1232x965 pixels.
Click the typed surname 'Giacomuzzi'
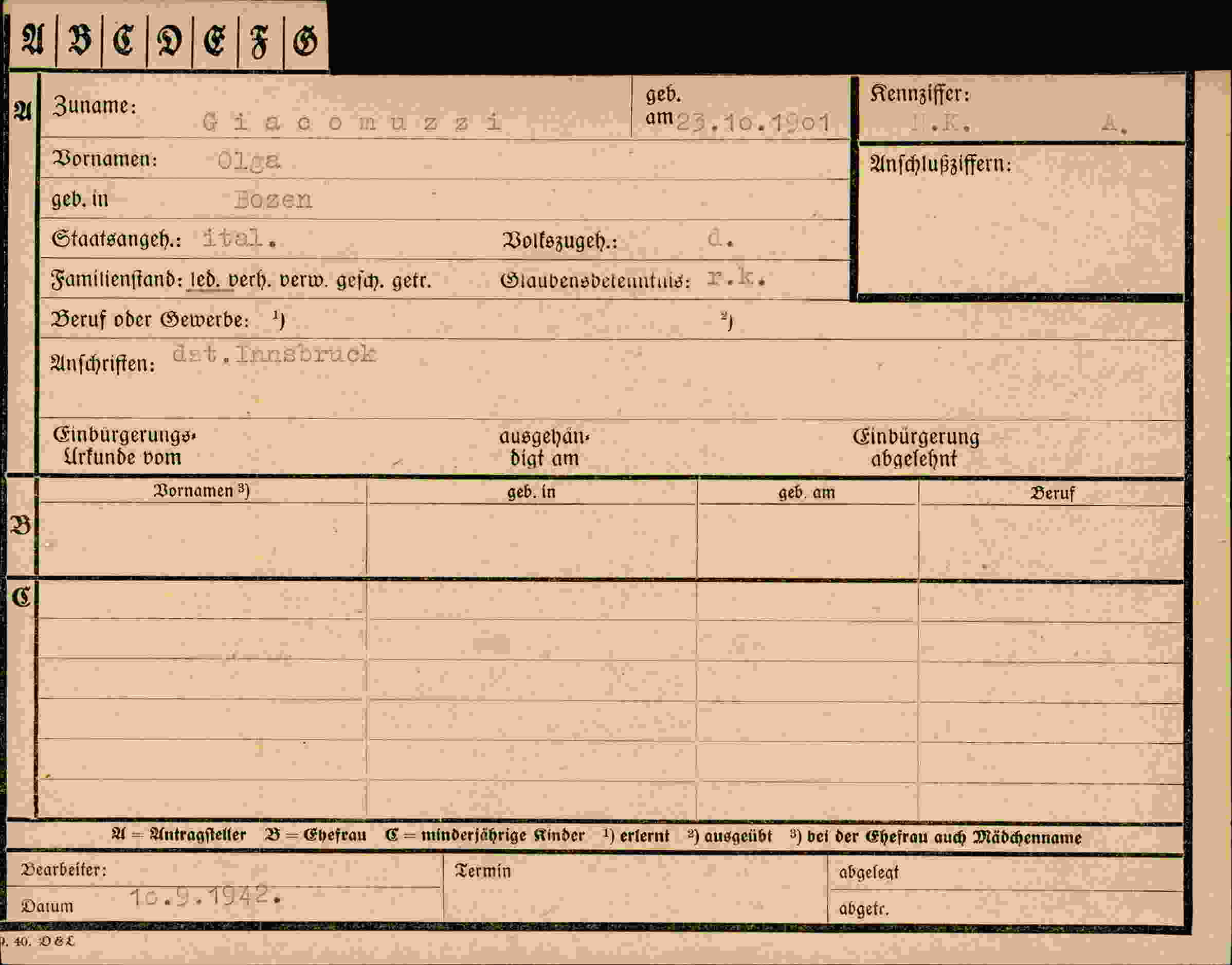[x=352, y=122]
